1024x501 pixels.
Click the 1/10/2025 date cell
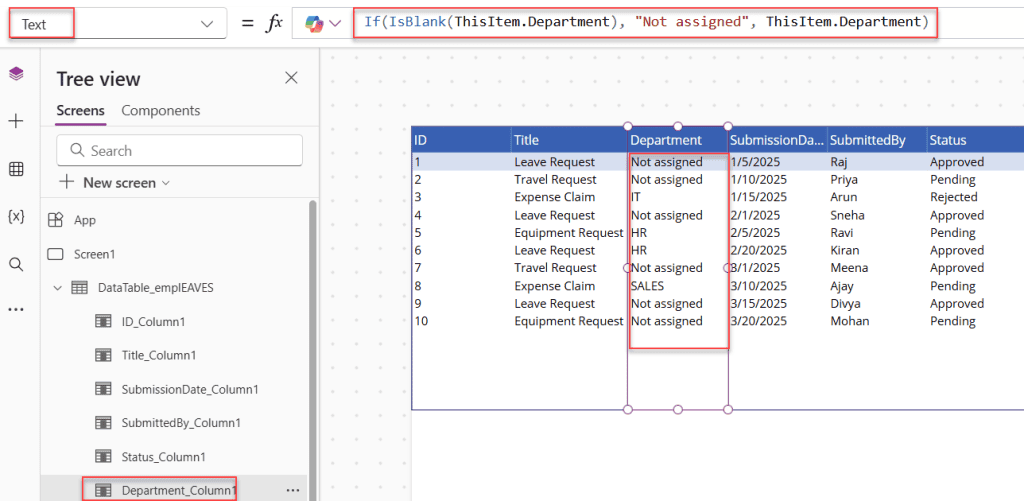pos(759,180)
